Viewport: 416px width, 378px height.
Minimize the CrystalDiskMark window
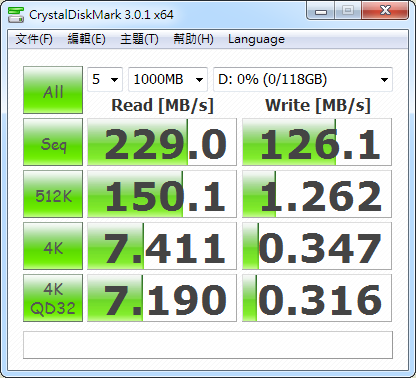[x=321, y=11]
